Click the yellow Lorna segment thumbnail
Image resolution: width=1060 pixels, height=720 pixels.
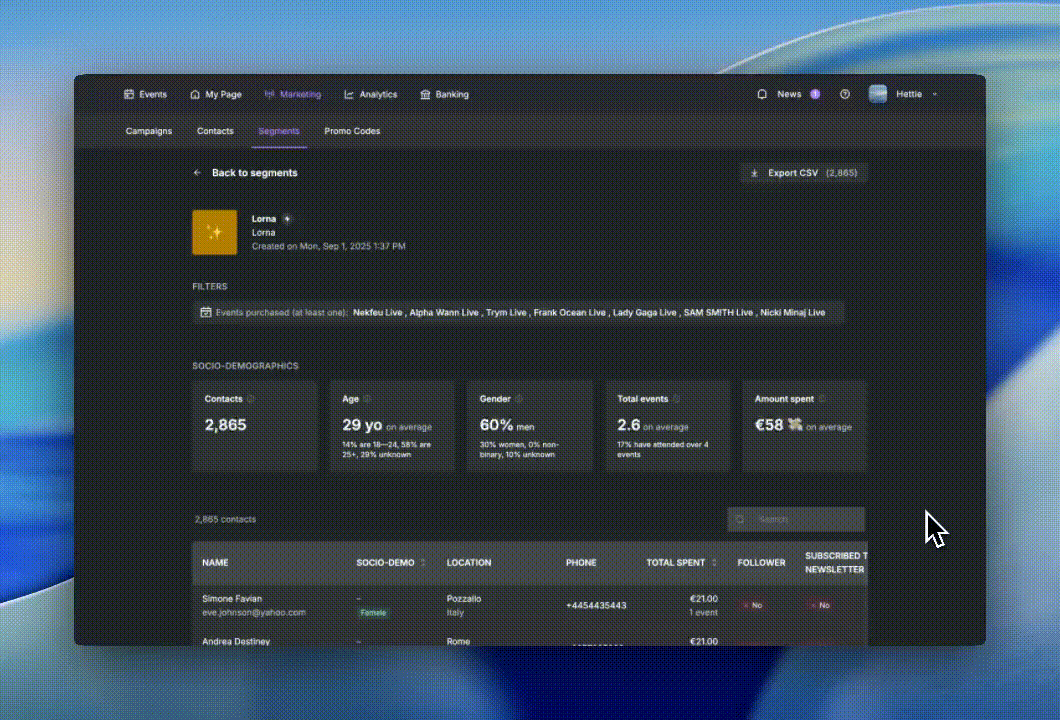[x=214, y=231]
